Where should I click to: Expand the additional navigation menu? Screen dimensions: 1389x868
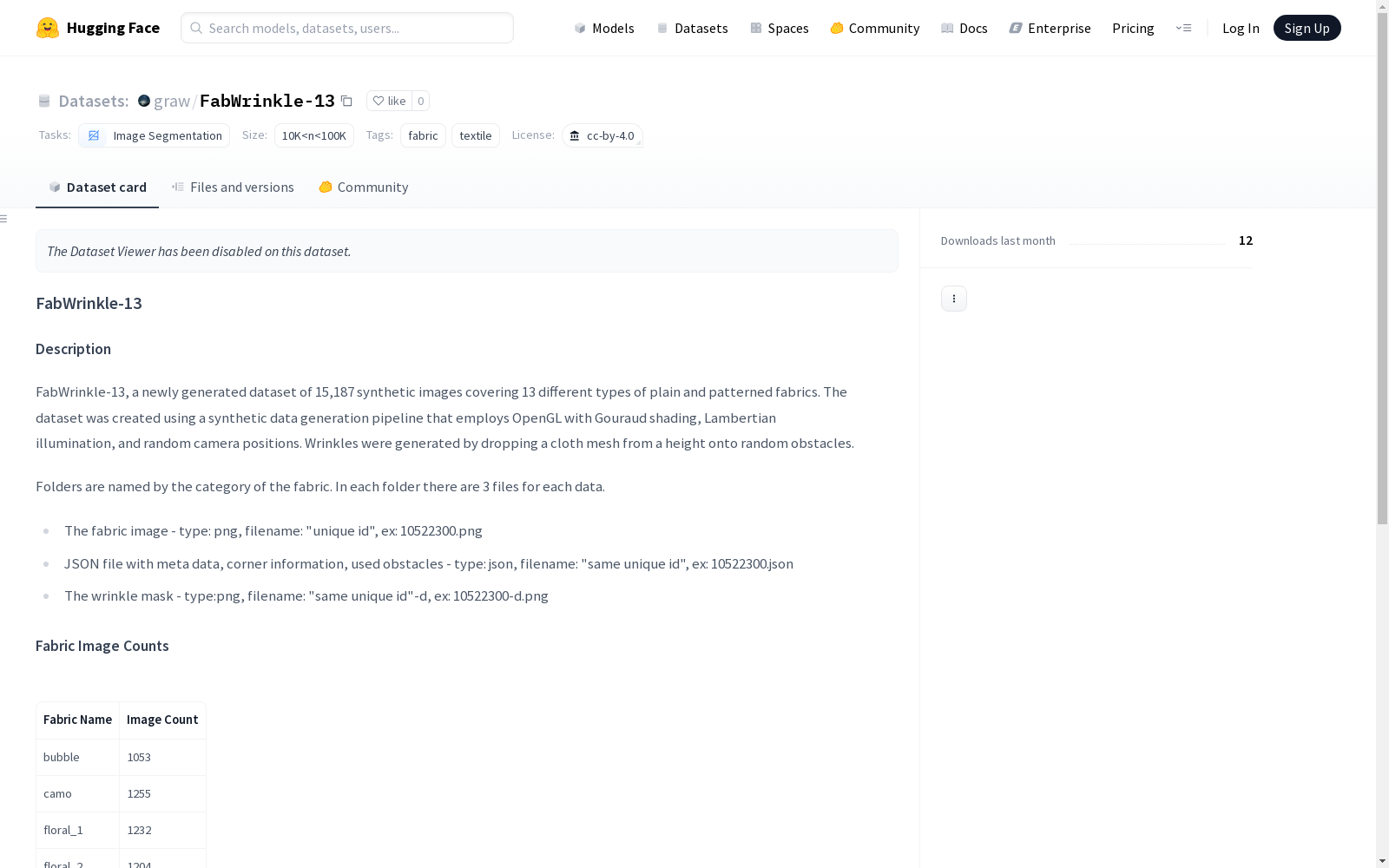click(1183, 28)
